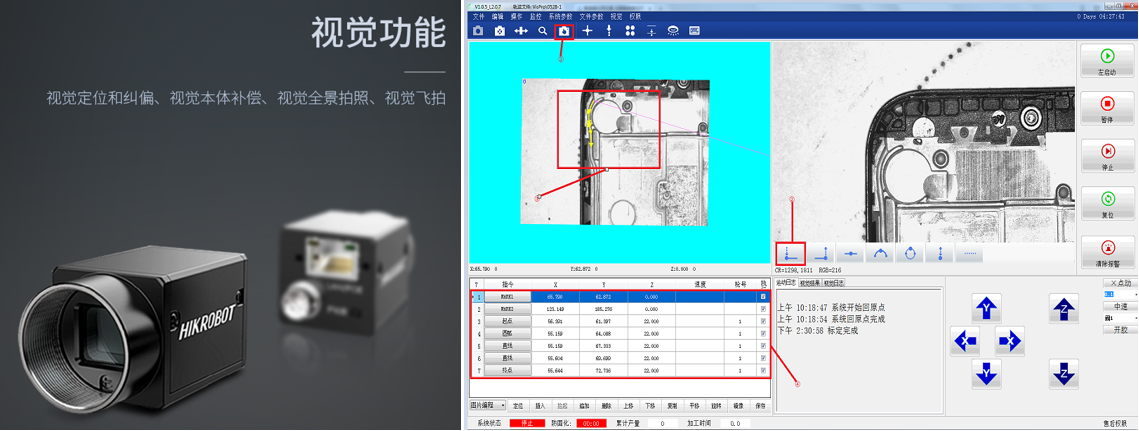The height and width of the screenshot is (431, 1139).
Task: Switch to the first log tab
Action: 786,282
